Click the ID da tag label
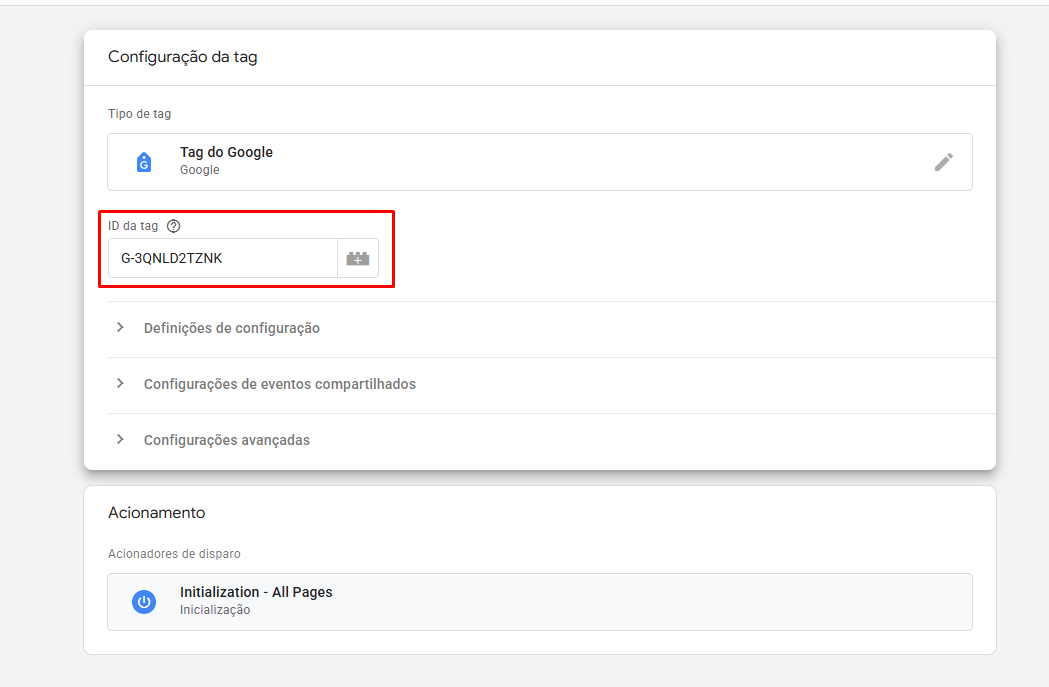Screen dimensions: 1049x687 [x=133, y=226]
